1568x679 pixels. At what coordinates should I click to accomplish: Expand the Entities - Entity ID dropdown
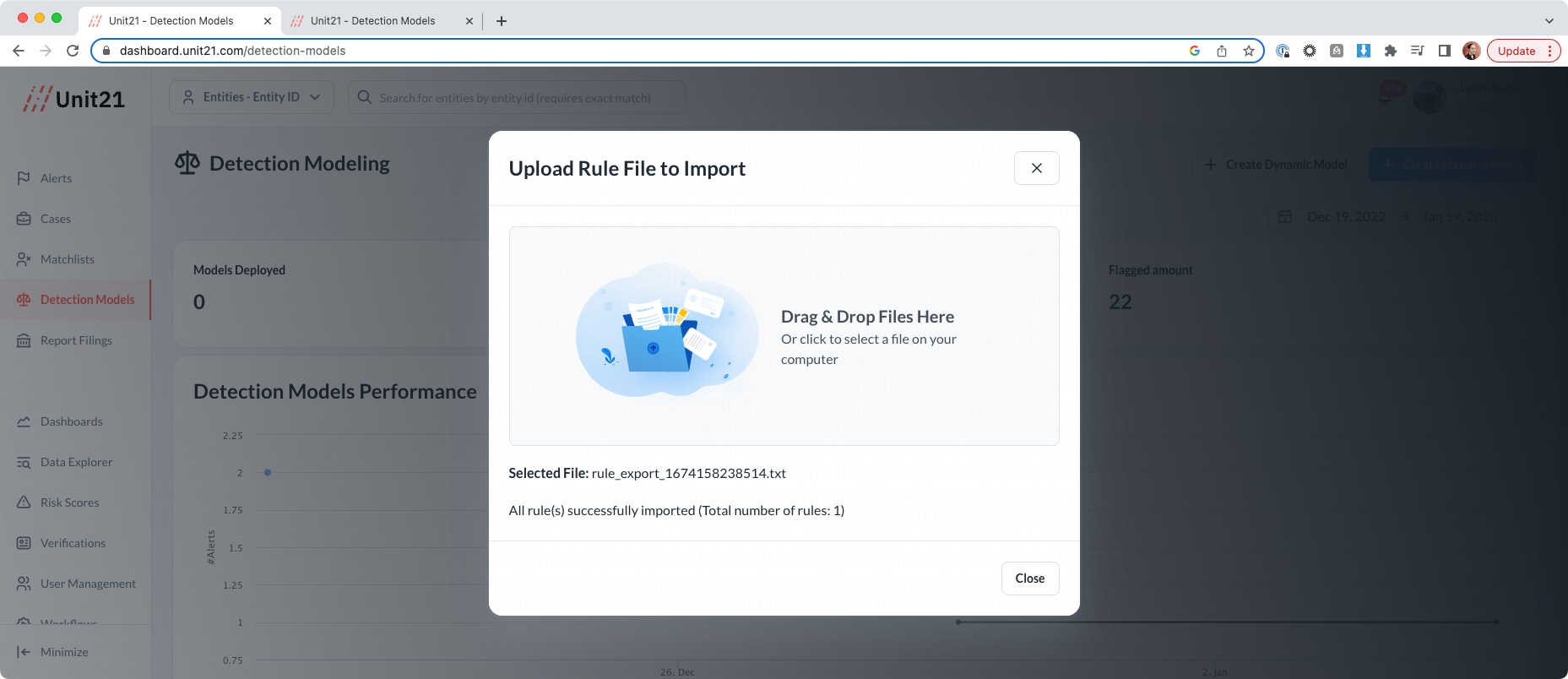pos(252,97)
